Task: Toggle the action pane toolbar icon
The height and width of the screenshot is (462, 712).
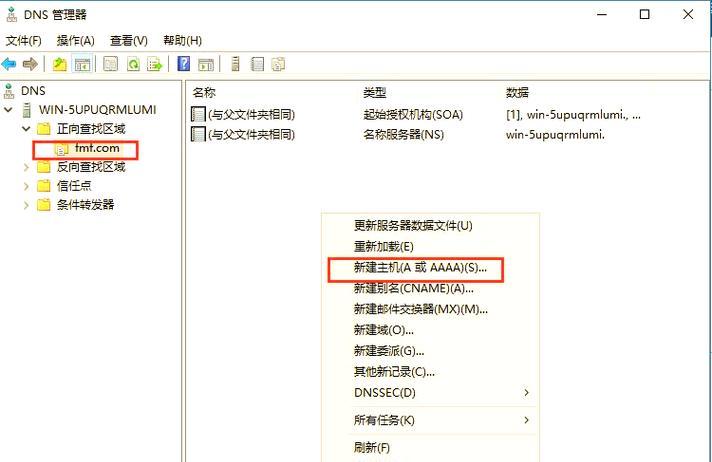Action: pyautogui.click(x=206, y=64)
